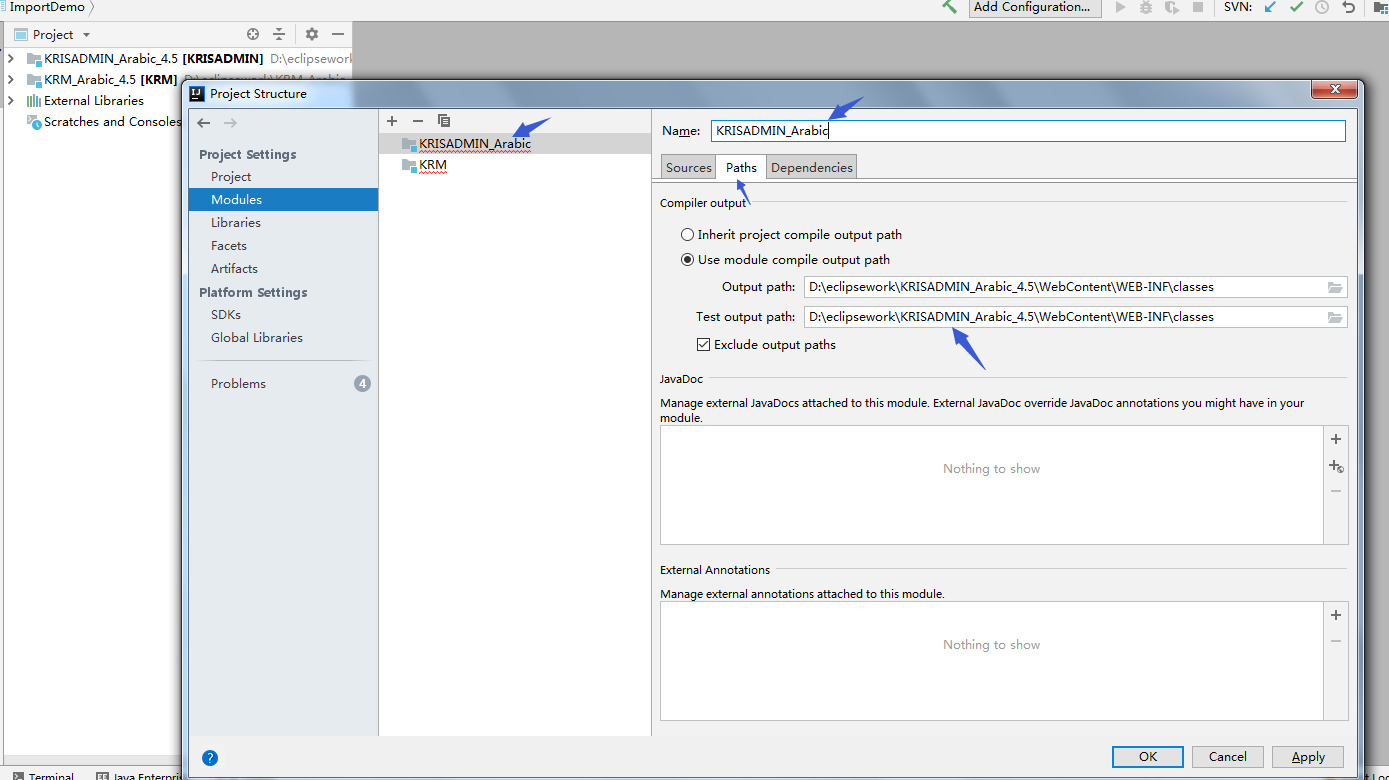
Task: Click the Stop square icon in the toolbar
Action: pyautogui.click(x=1197, y=7)
